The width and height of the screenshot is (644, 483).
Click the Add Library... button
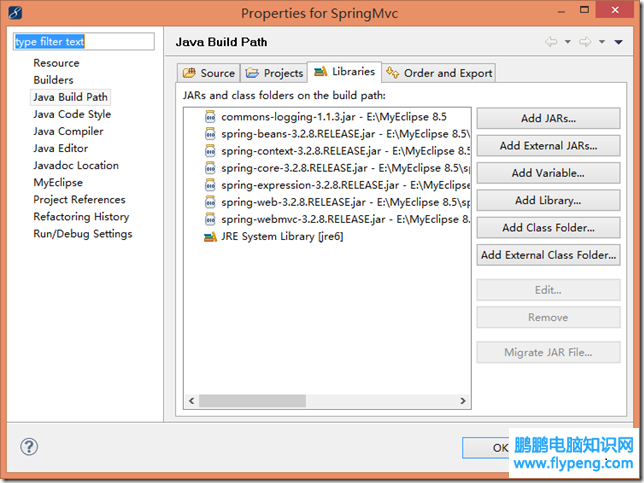(548, 200)
